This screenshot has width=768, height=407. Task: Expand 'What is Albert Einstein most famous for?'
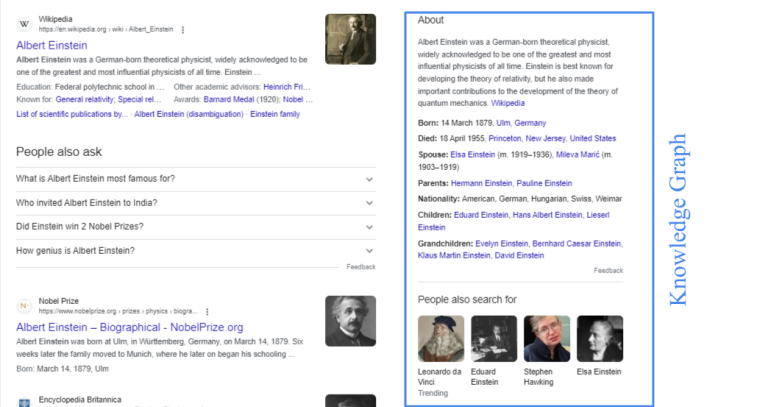(195, 179)
